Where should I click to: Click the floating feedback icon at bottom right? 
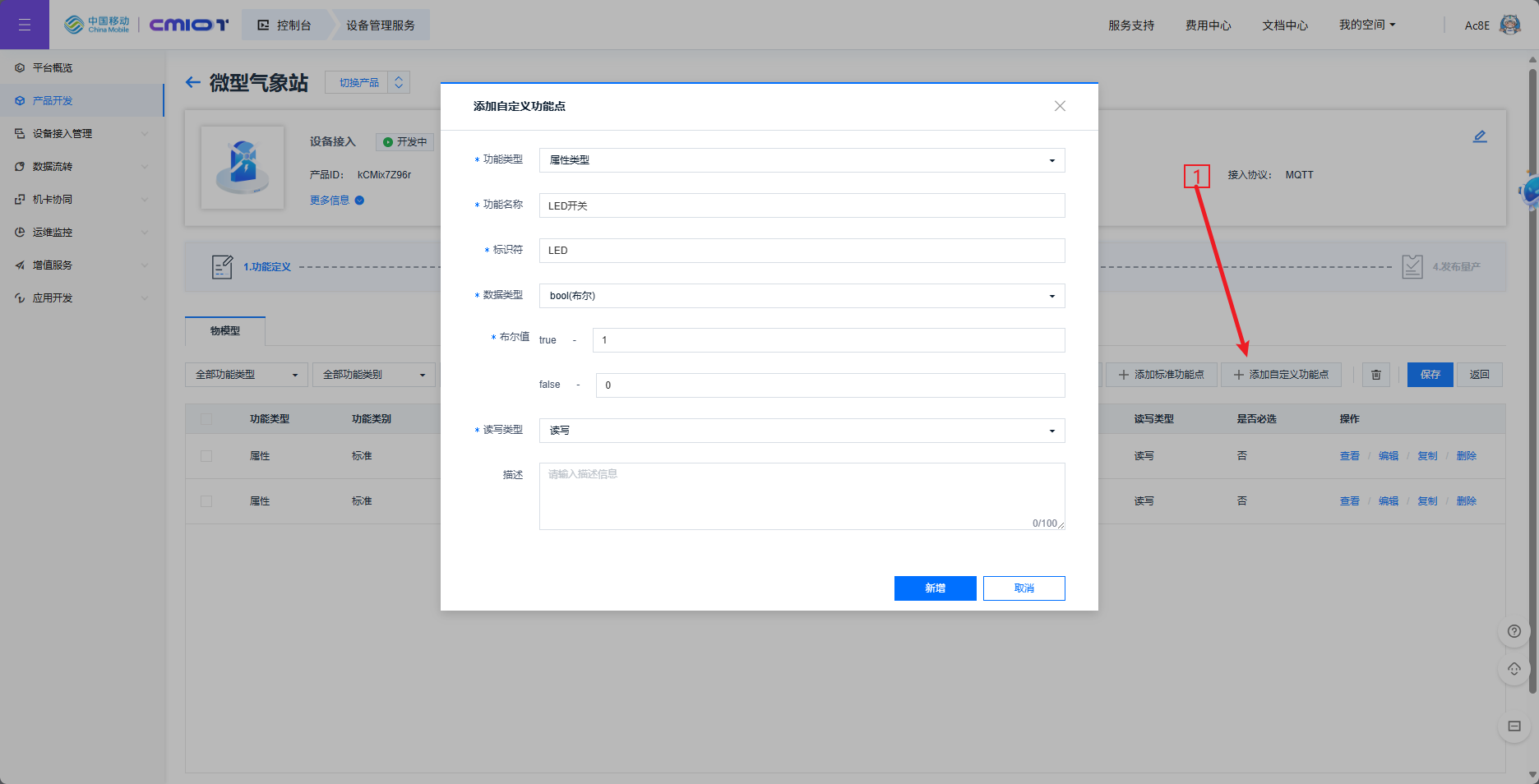tap(1514, 726)
